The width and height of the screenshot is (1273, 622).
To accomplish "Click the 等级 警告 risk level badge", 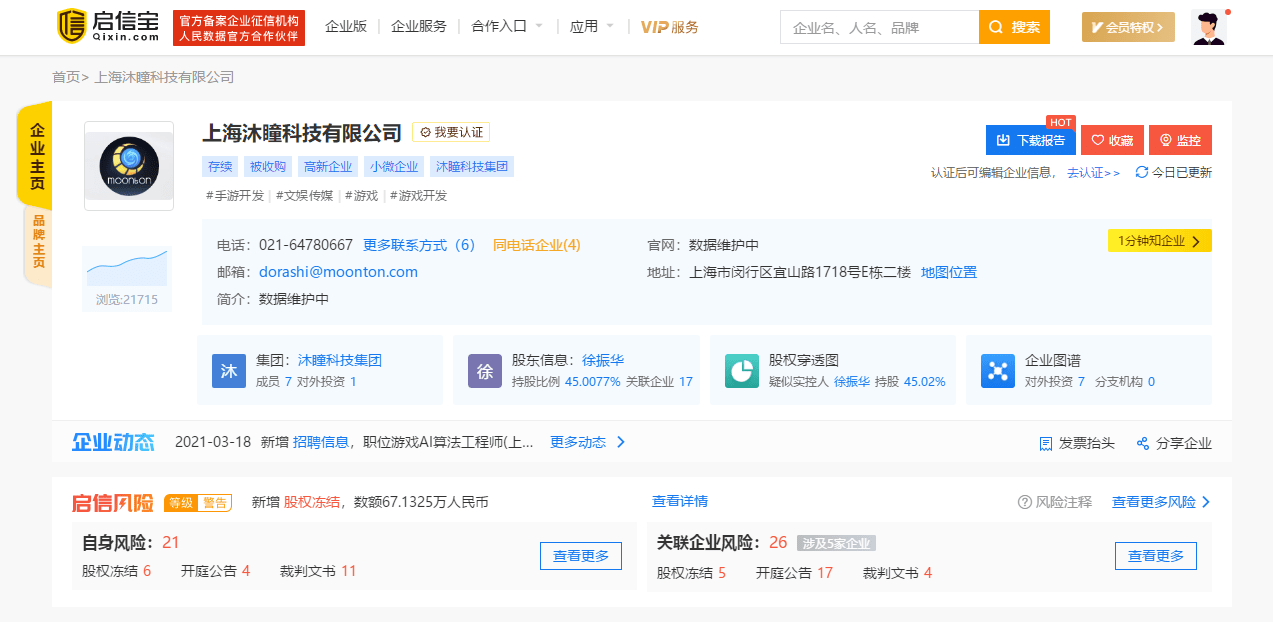I will tap(199, 502).
